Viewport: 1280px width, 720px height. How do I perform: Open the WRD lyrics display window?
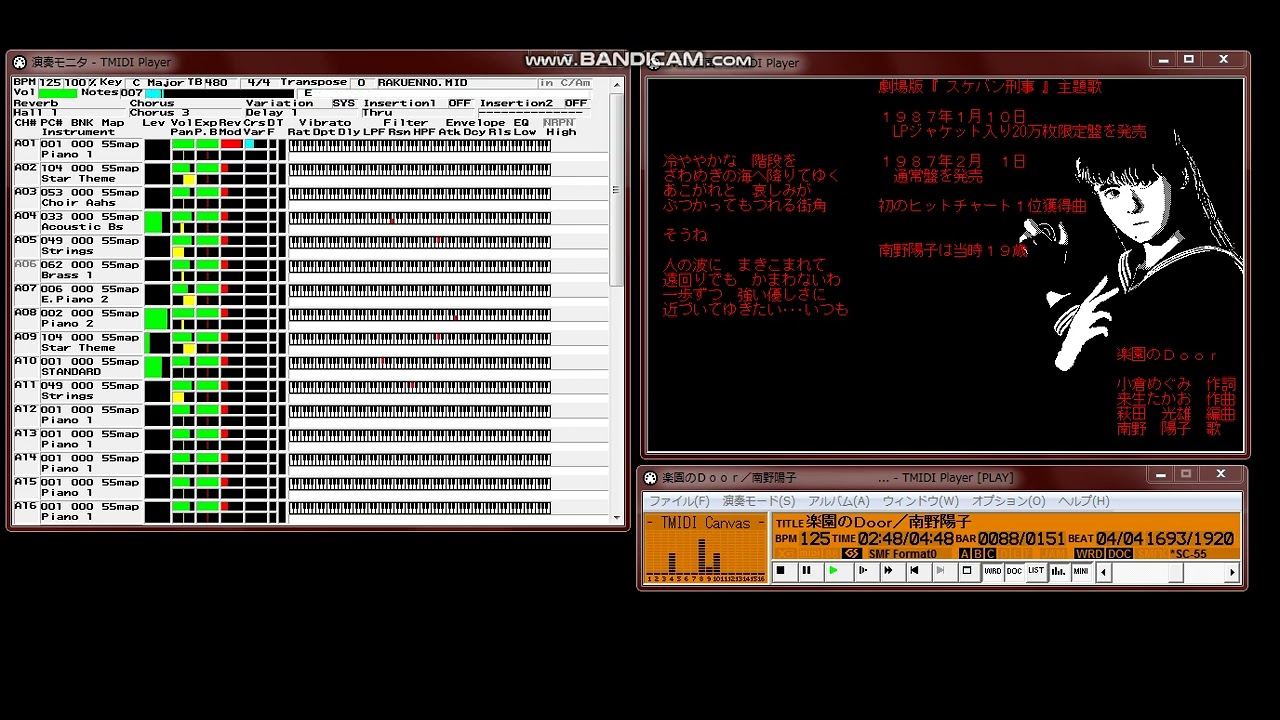click(x=992, y=570)
